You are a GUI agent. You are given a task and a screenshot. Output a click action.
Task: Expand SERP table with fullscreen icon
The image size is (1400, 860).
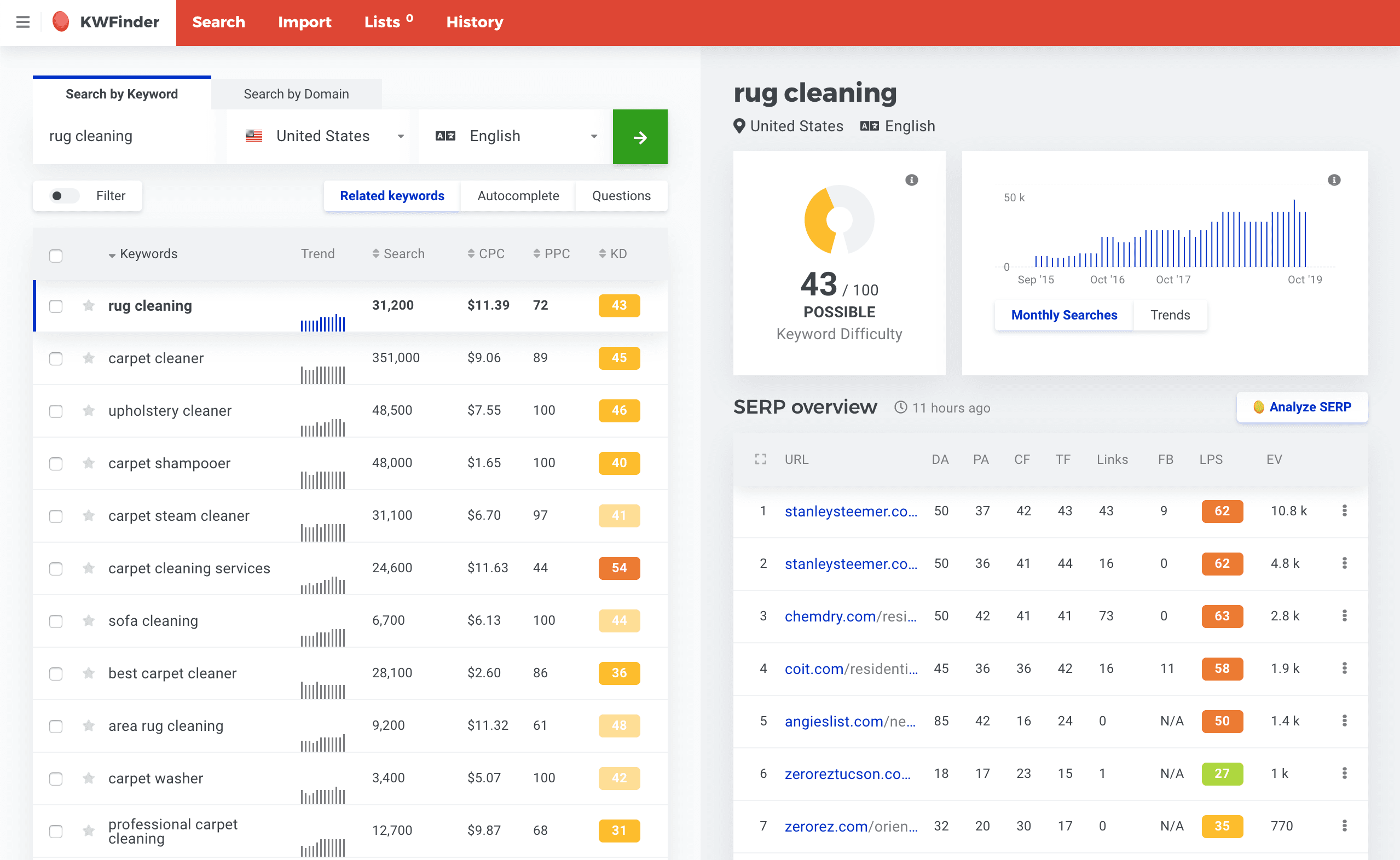click(761, 459)
